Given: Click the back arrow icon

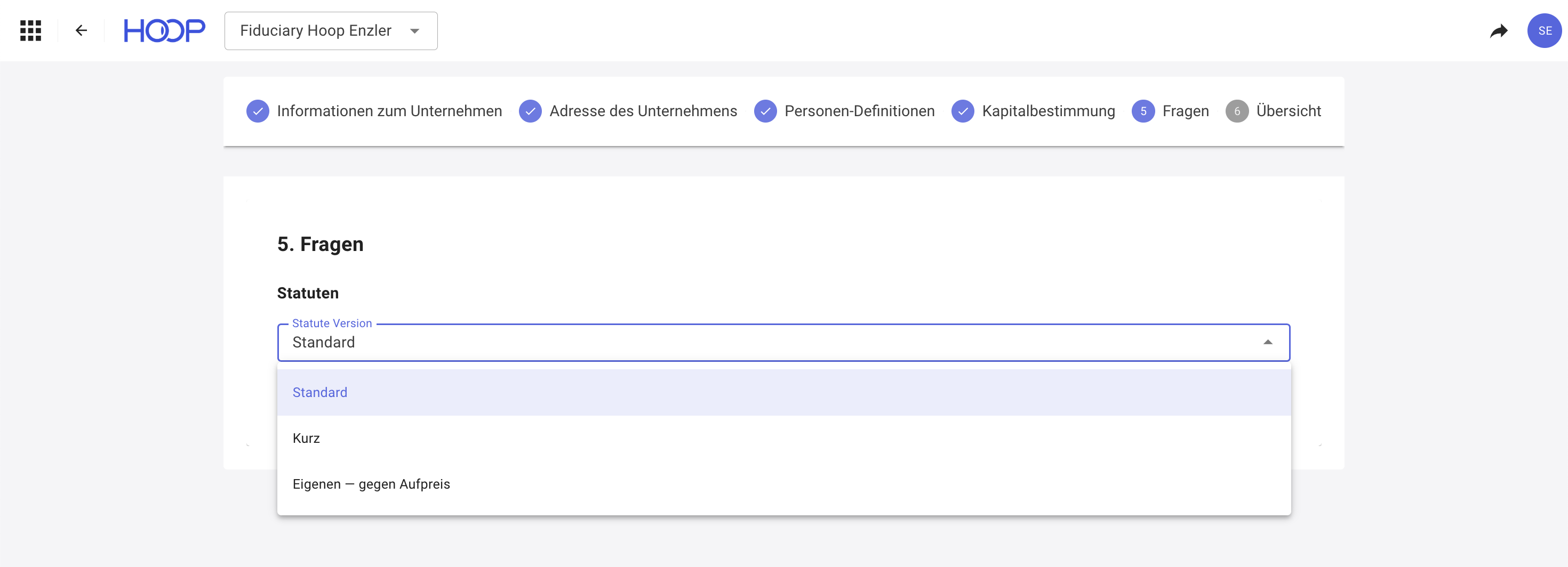Looking at the screenshot, I should coord(81,30).
